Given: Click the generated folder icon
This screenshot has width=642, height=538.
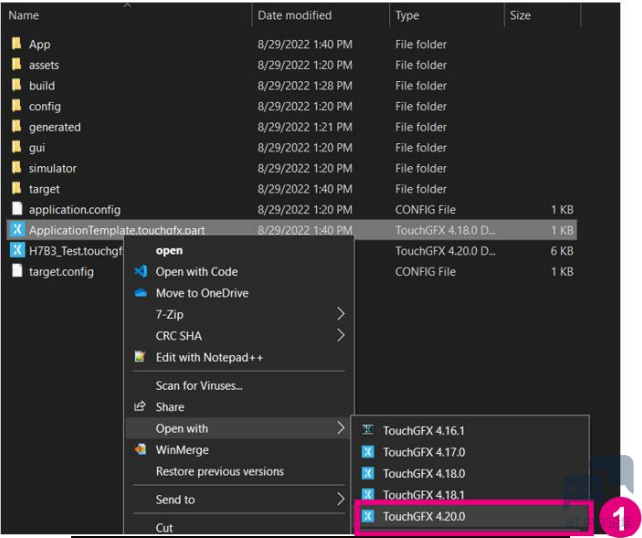Looking at the screenshot, I should pos(16,126).
